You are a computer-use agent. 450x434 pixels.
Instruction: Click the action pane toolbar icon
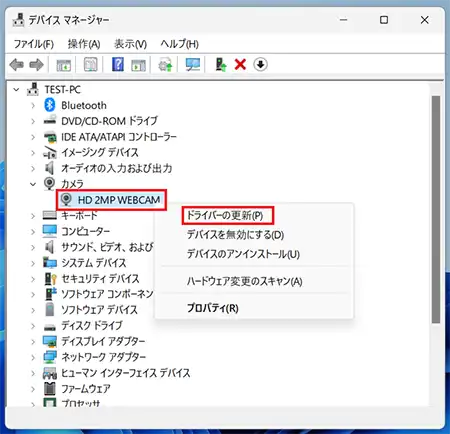[138, 65]
